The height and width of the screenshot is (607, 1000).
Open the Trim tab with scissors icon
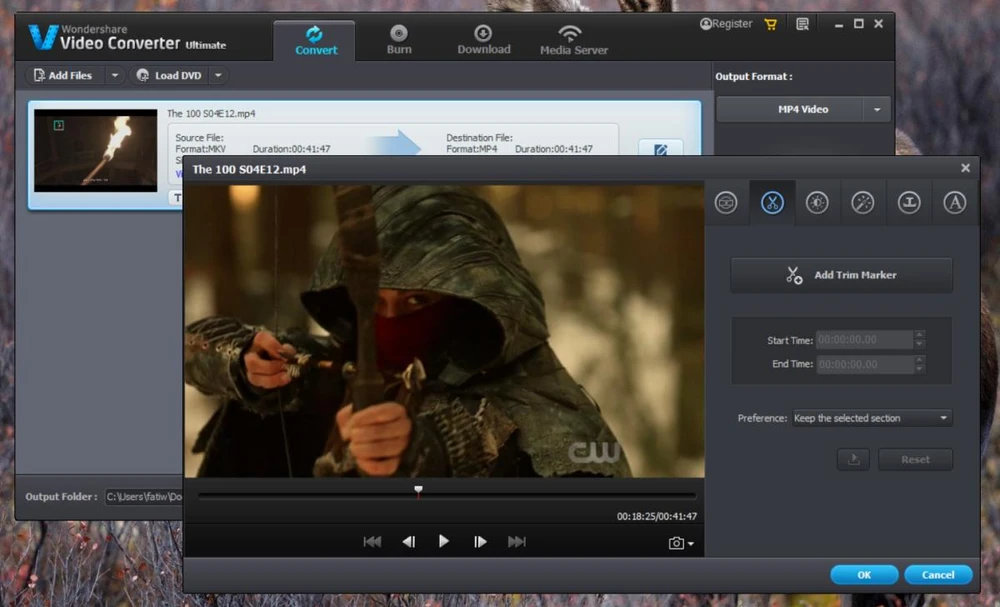click(x=771, y=203)
